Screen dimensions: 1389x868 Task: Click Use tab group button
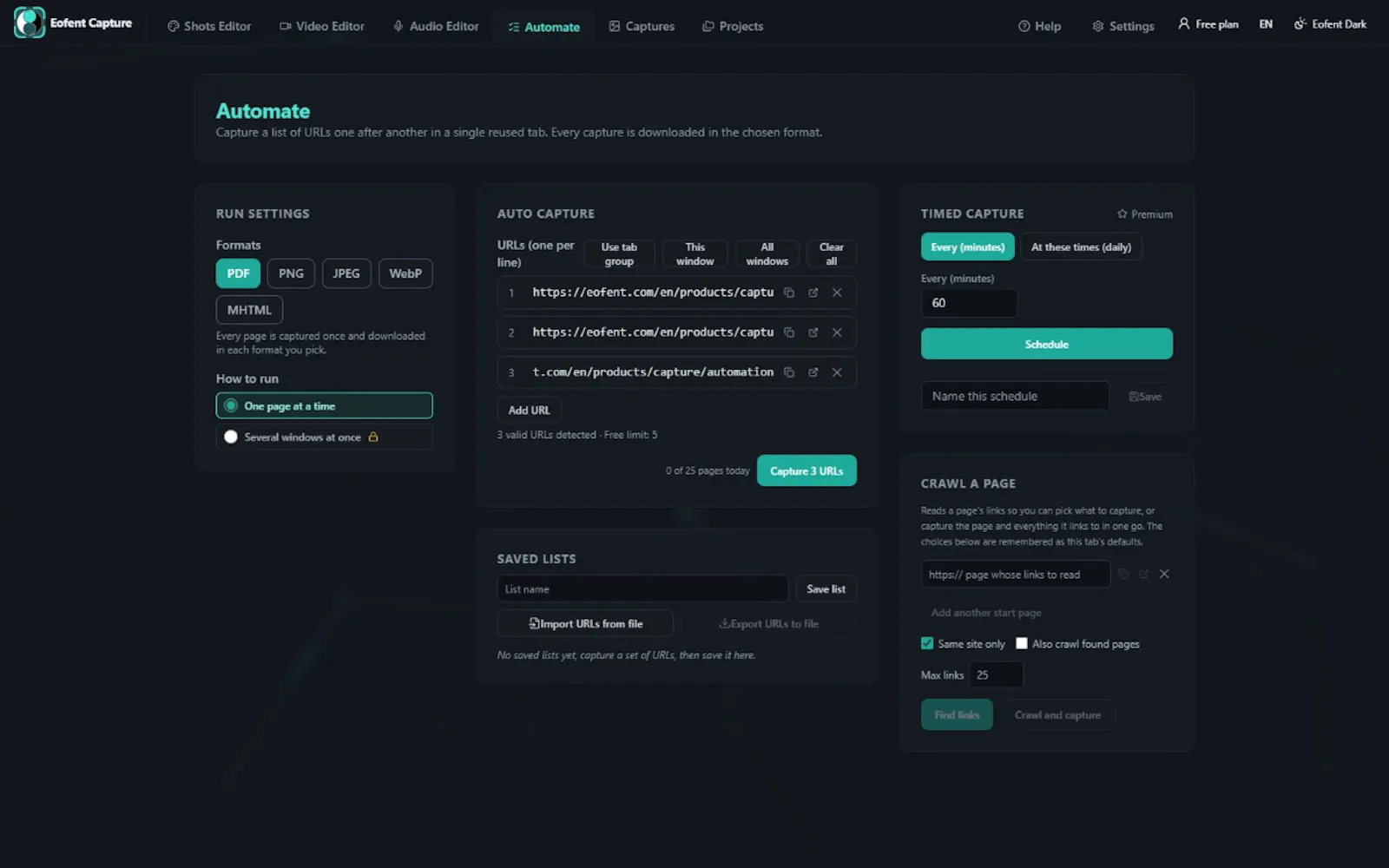click(619, 254)
